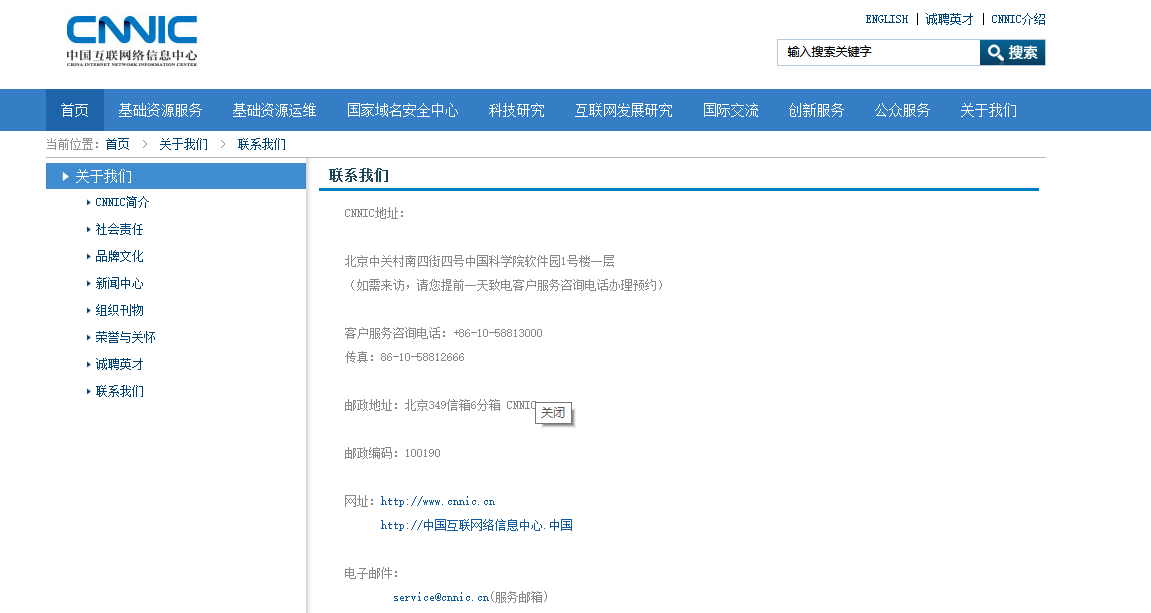1151x613 pixels.
Task: Open the 中国互联网络信息中心.中国 URL link
Action: pyautogui.click(x=476, y=525)
